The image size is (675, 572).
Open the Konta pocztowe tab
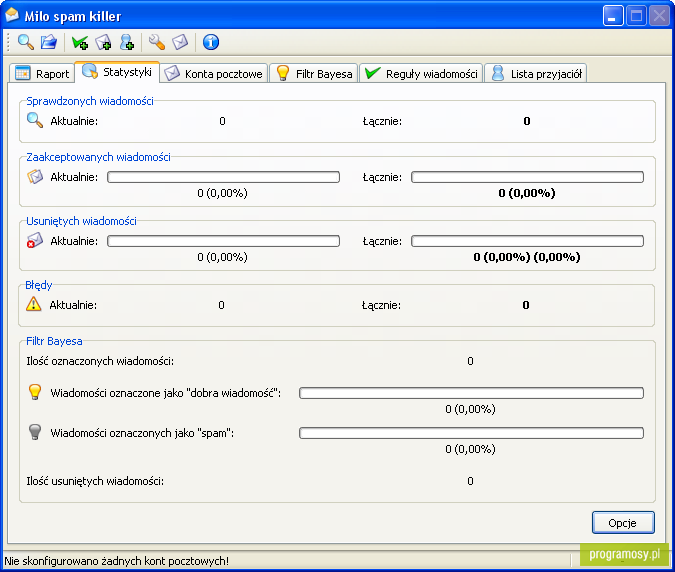click(x=214, y=74)
